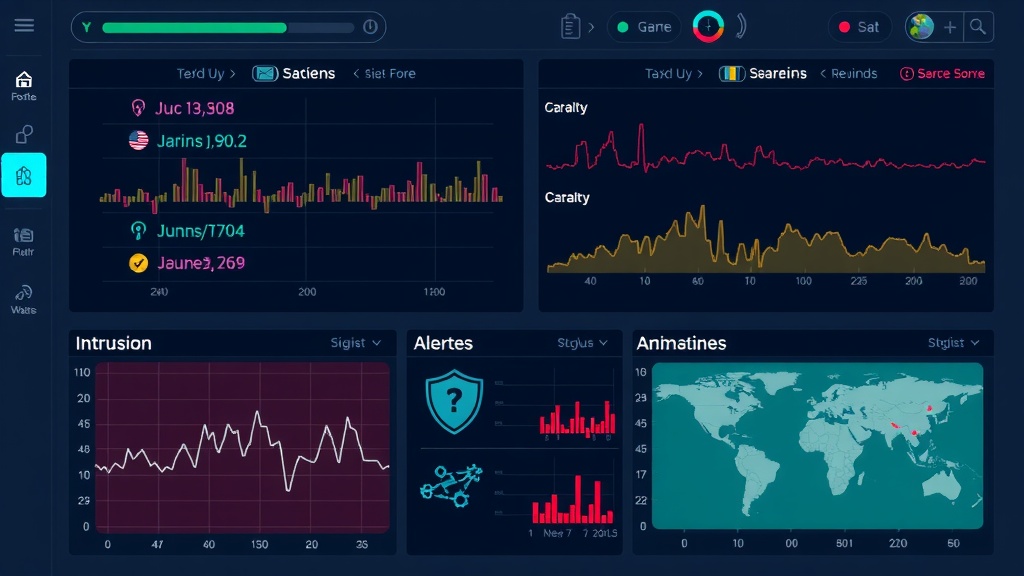Click the colorful circular ring icon
This screenshot has height=576, width=1024.
tap(708, 26)
